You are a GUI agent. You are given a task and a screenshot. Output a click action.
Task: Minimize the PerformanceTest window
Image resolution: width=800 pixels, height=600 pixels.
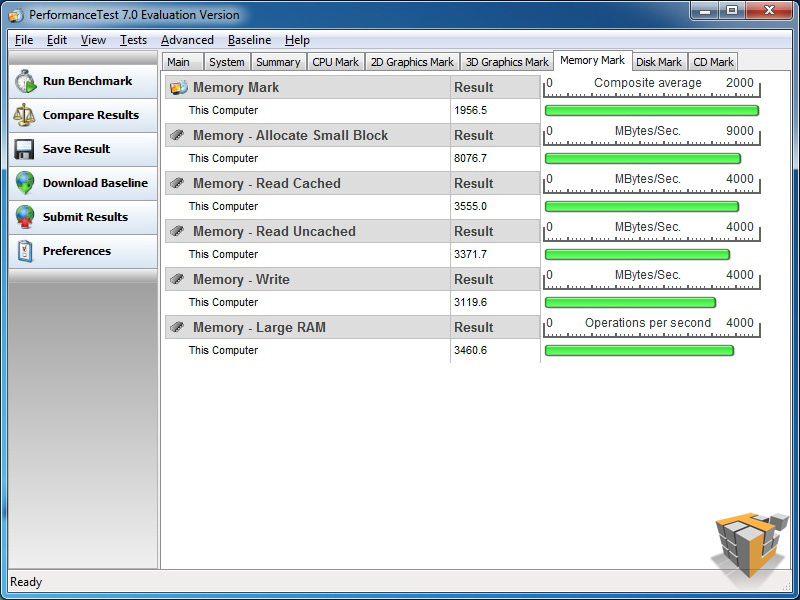click(x=705, y=11)
